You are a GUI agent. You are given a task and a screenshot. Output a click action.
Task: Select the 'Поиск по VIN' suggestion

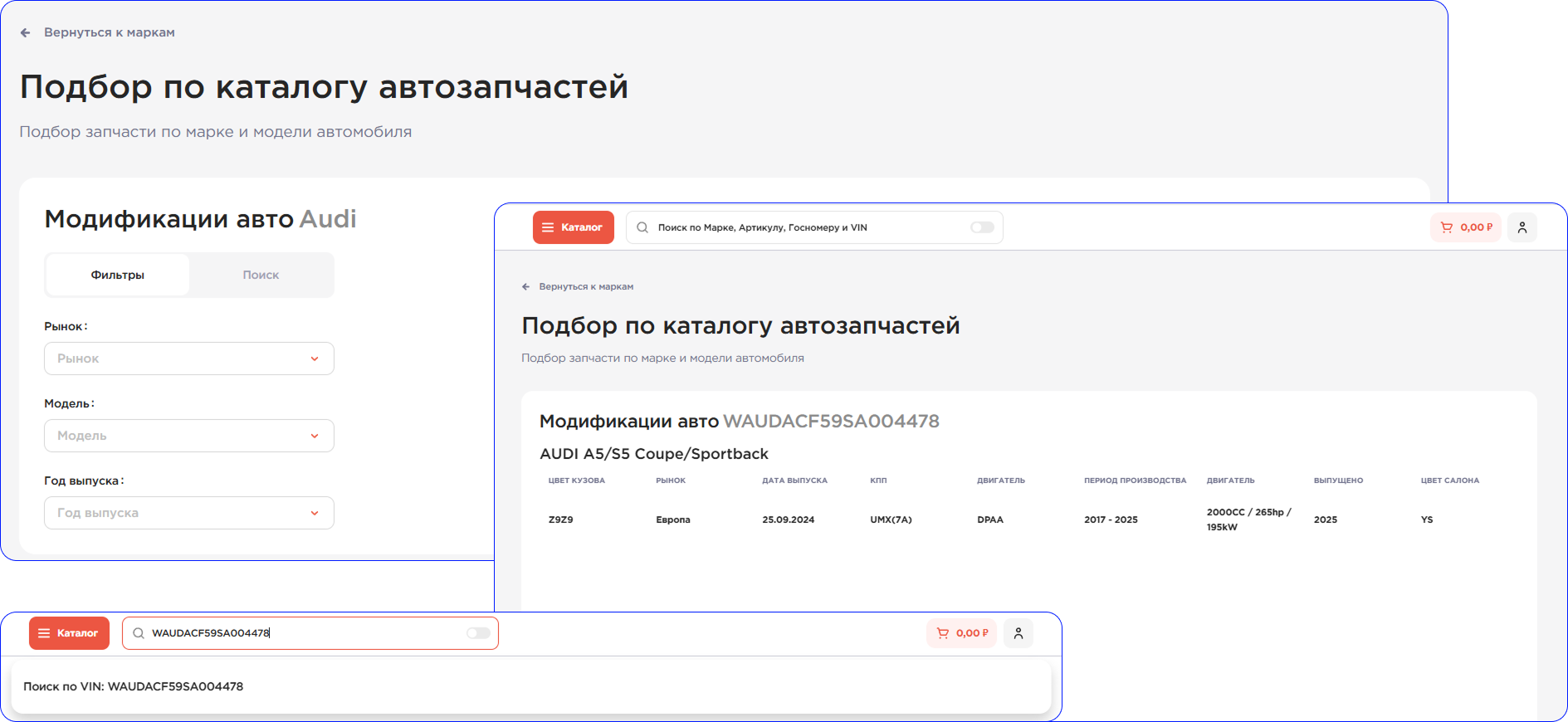pyautogui.click(x=134, y=686)
